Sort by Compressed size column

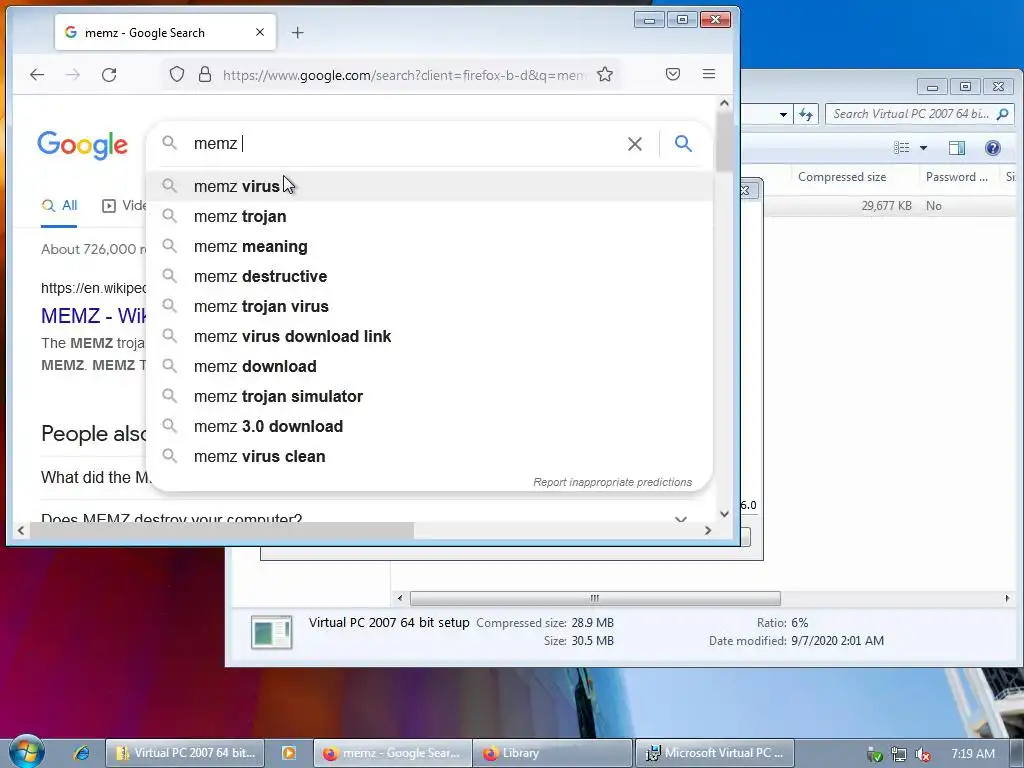(x=841, y=177)
